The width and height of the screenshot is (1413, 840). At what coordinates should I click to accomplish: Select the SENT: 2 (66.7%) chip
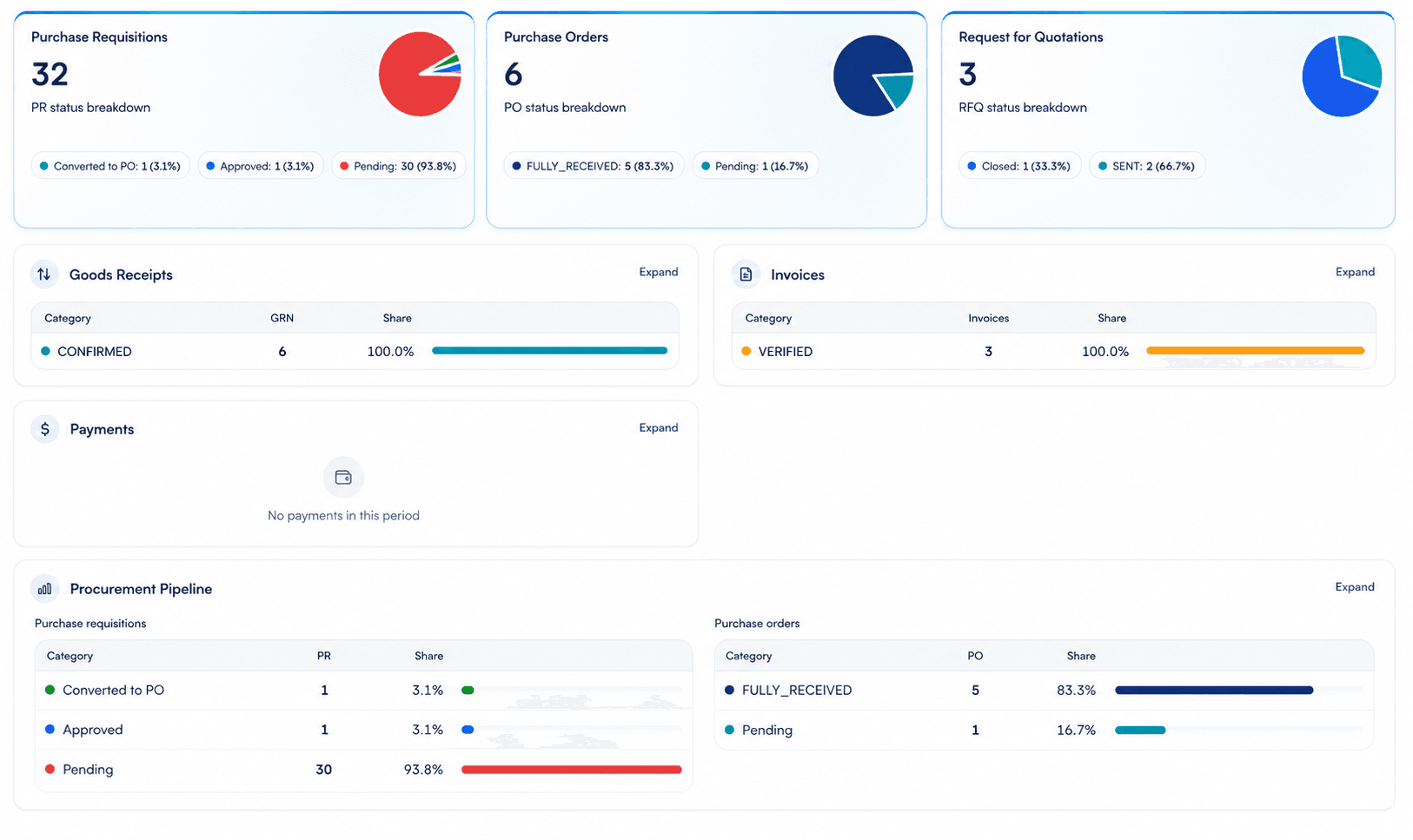[x=1147, y=166]
